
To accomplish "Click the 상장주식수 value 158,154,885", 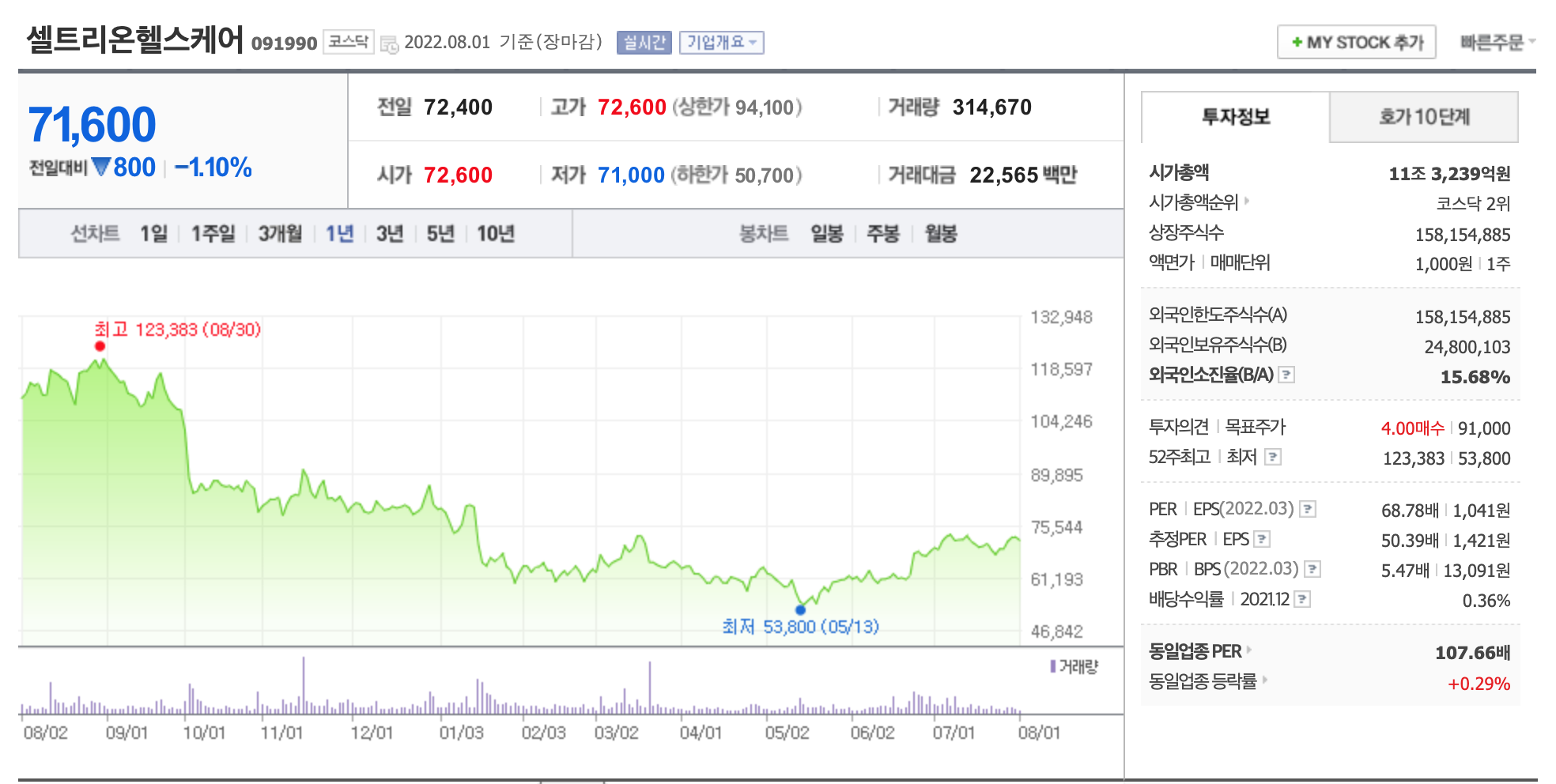I will pyautogui.click(x=1463, y=235).
